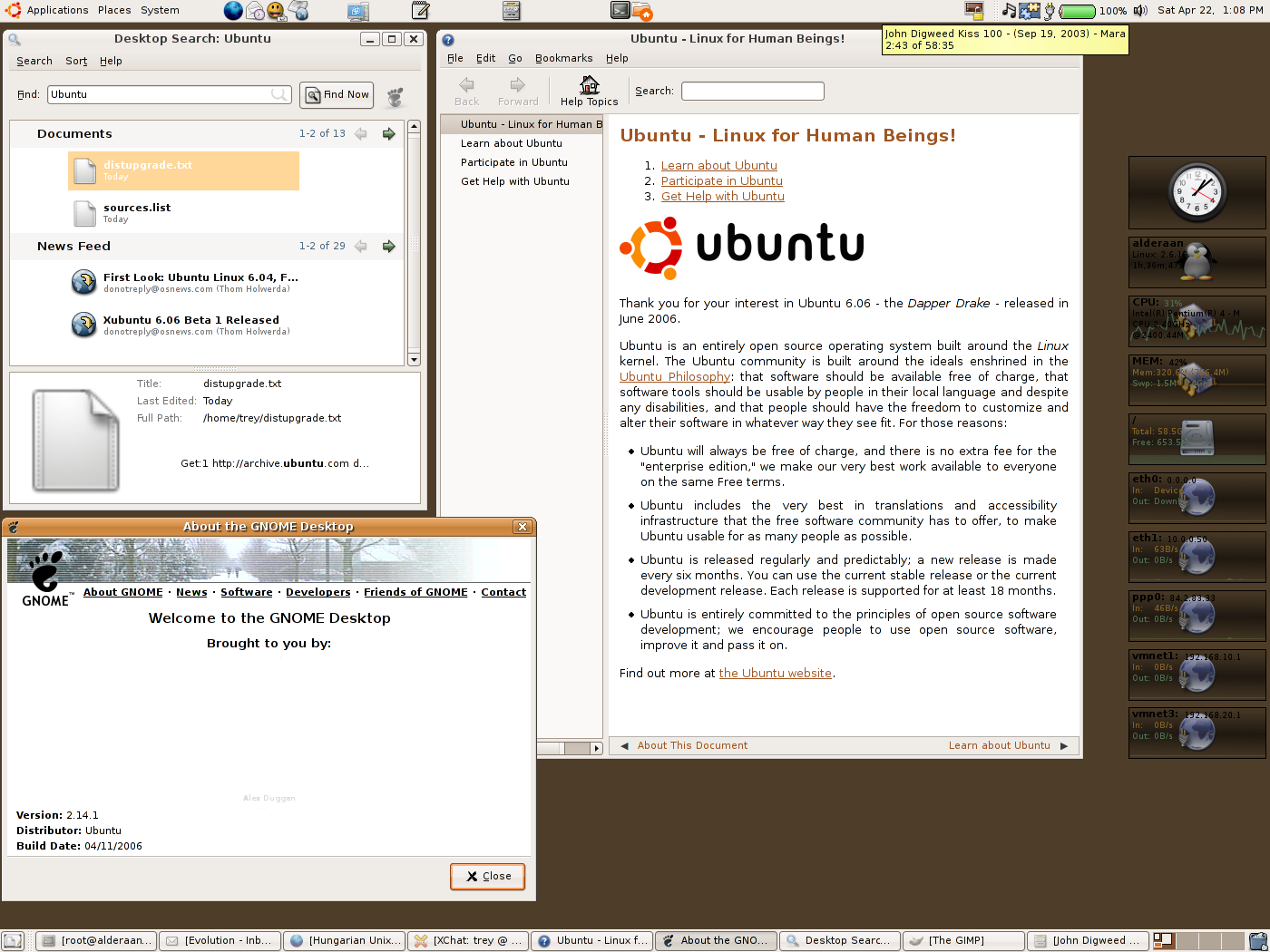Viewport: 1270px width, 952px height.
Task: Open home folder launcher in top panel
Action: click(642, 11)
